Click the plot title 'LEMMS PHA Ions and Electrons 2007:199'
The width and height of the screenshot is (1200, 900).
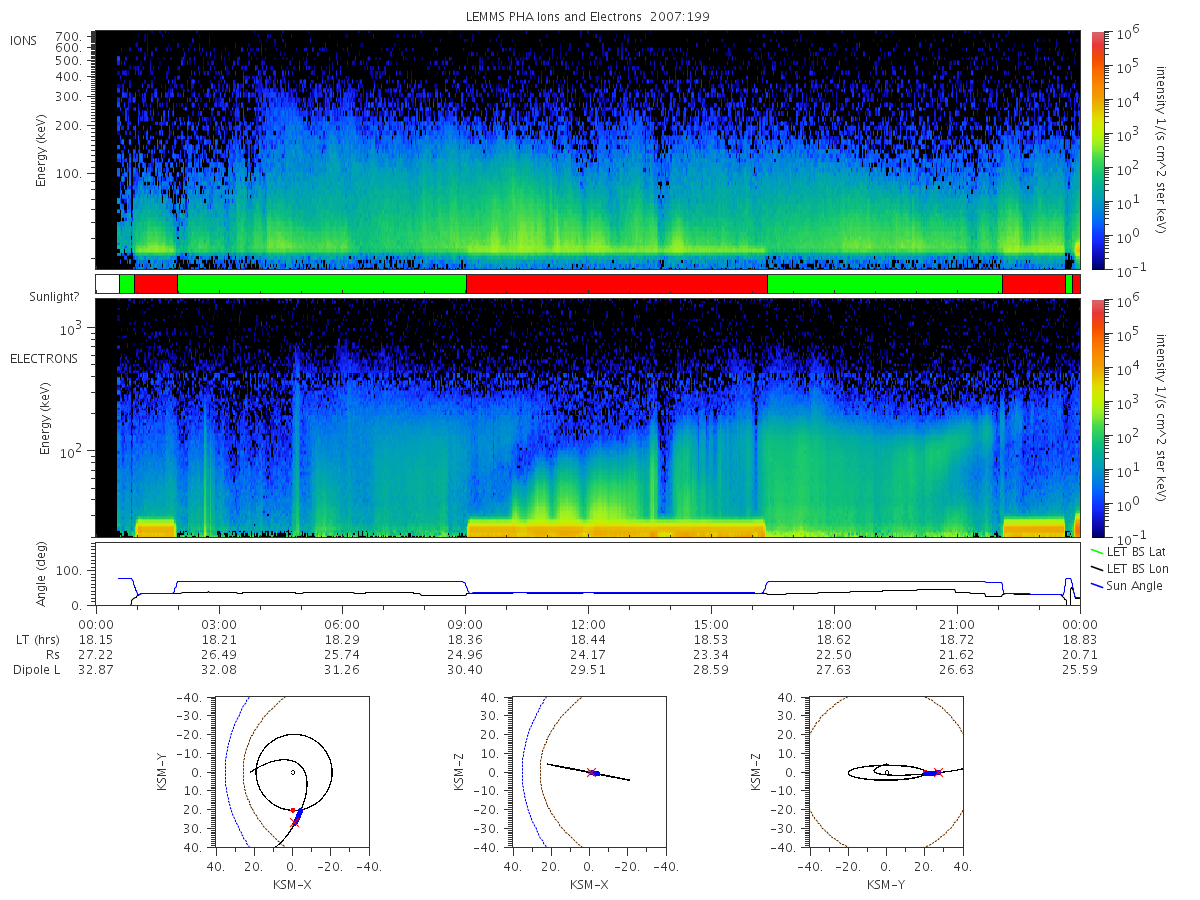(x=587, y=17)
